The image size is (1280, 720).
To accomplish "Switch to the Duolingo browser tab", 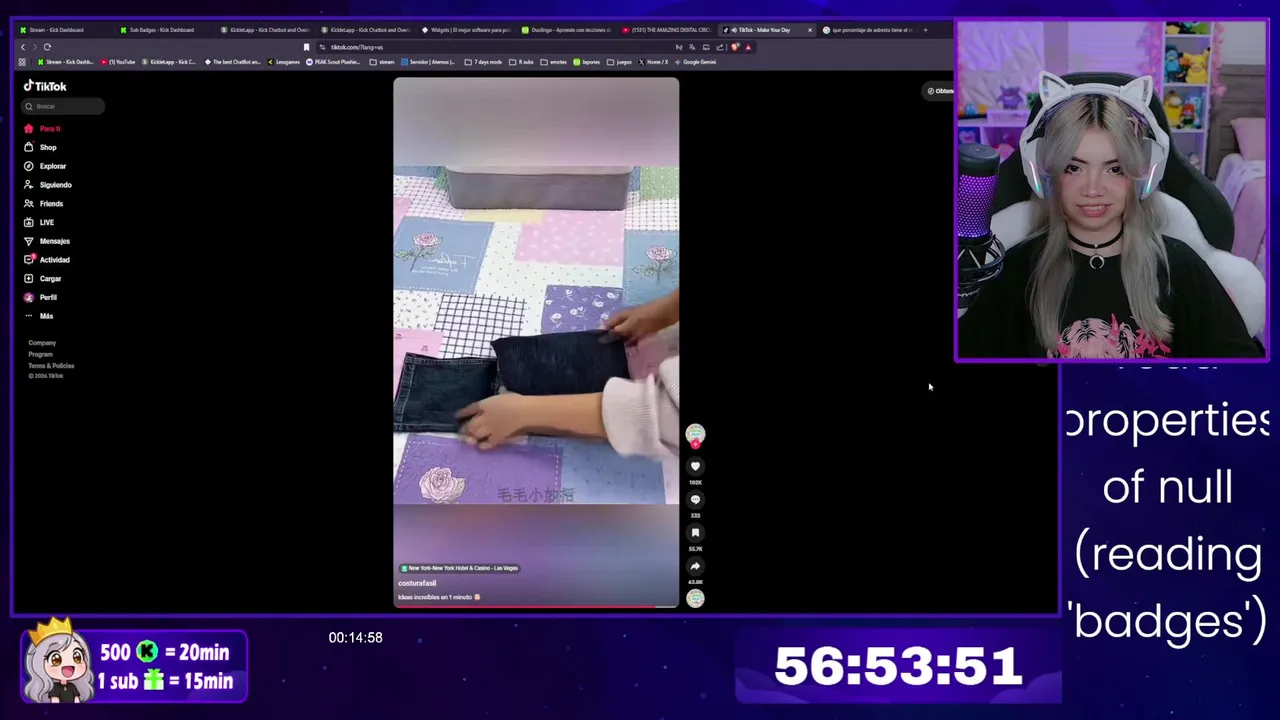I will pos(565,30).
